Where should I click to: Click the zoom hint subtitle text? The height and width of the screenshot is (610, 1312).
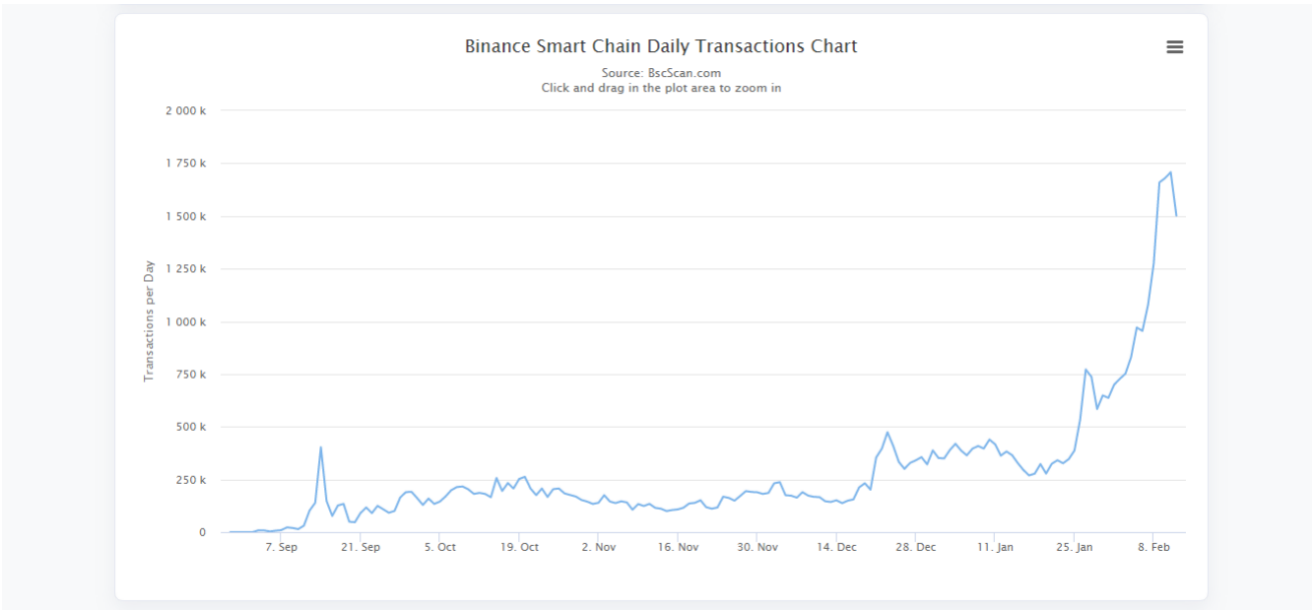pyautogui.click(x=661, y=88)
